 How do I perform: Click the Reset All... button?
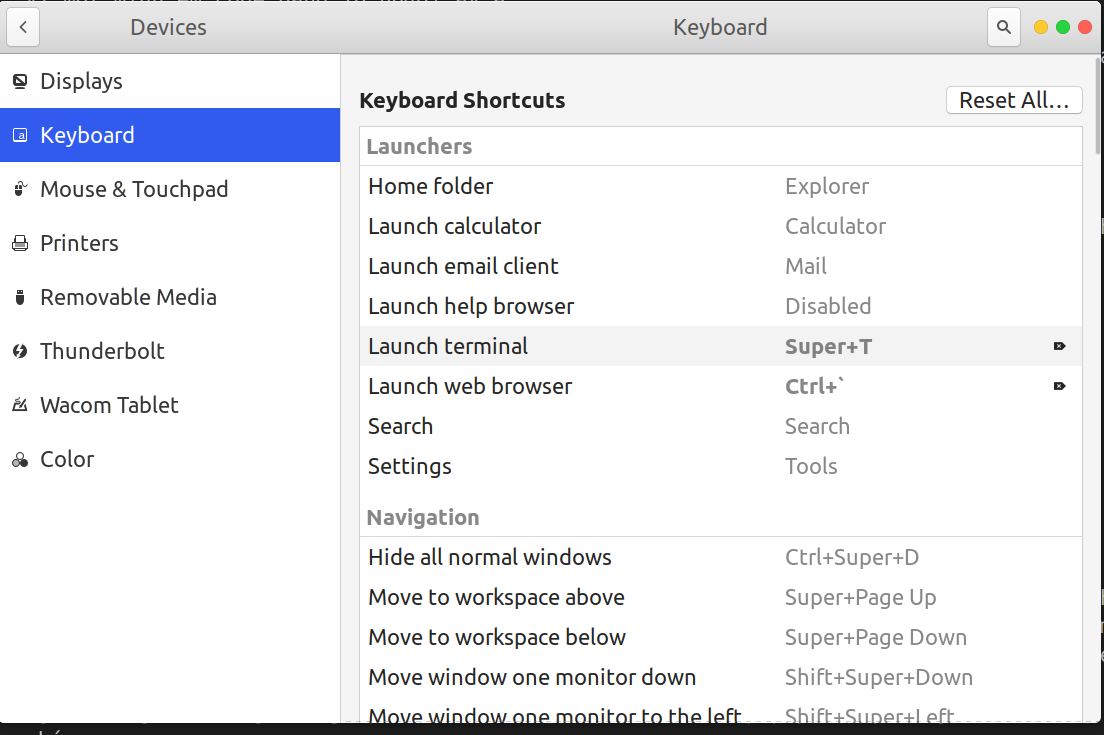point(1014,100)
